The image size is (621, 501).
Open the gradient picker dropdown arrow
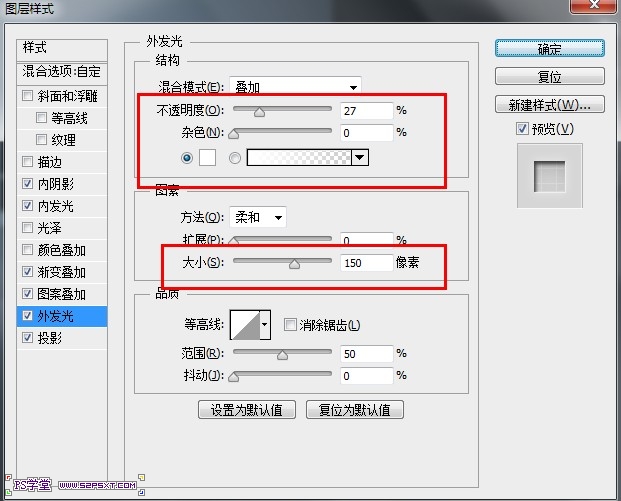[360, 157]
